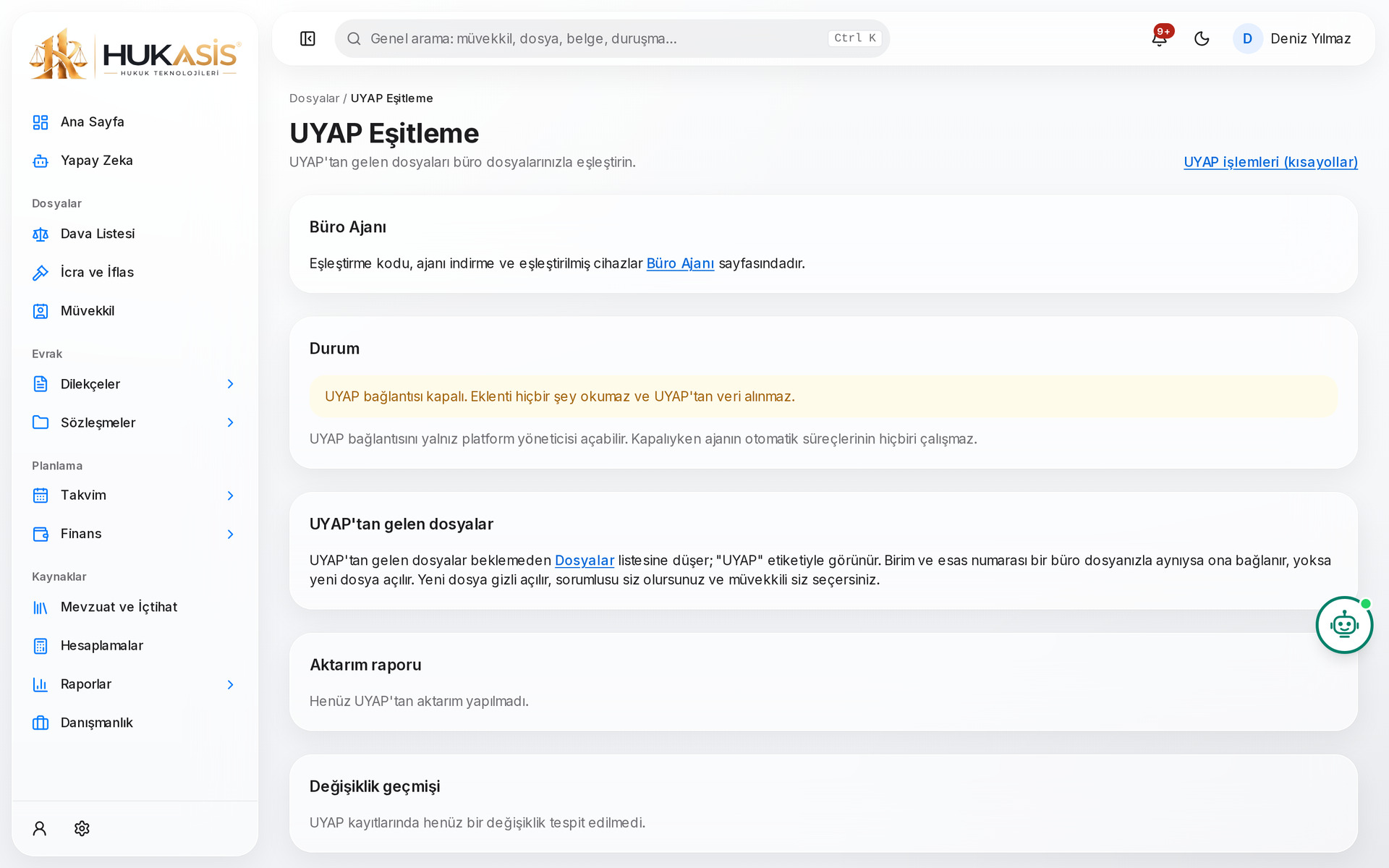Image resolution: width=1389 pixels, height=868 pixels.
Task: Click the Yapay Zeka robot icon
Action: coord(41,161)
